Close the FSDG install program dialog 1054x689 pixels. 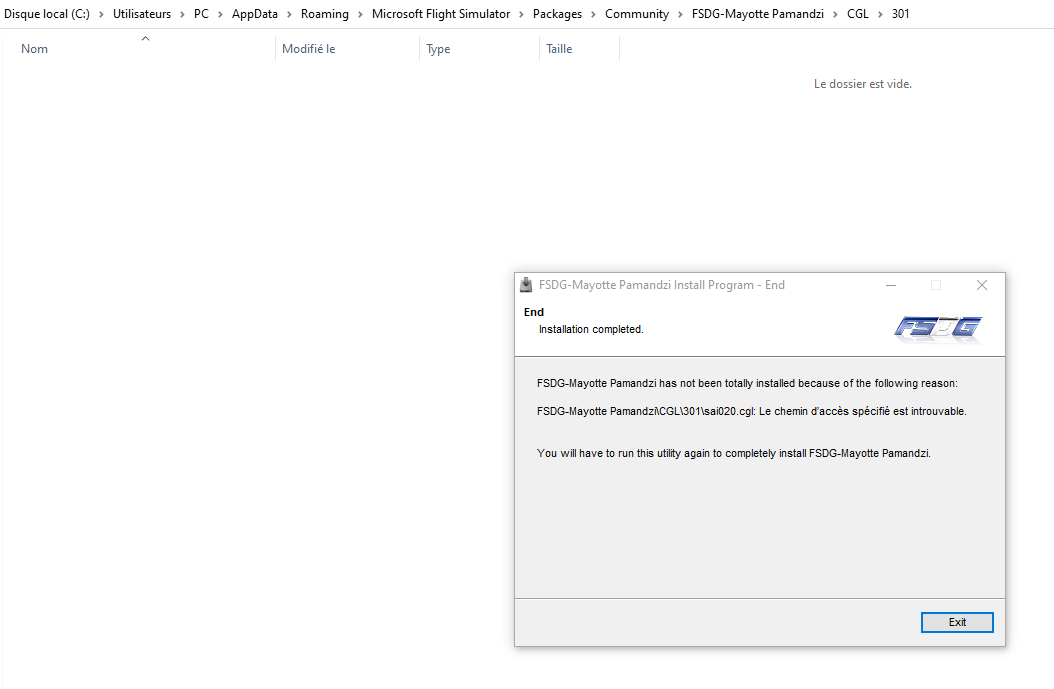click(x=981, y=285)
